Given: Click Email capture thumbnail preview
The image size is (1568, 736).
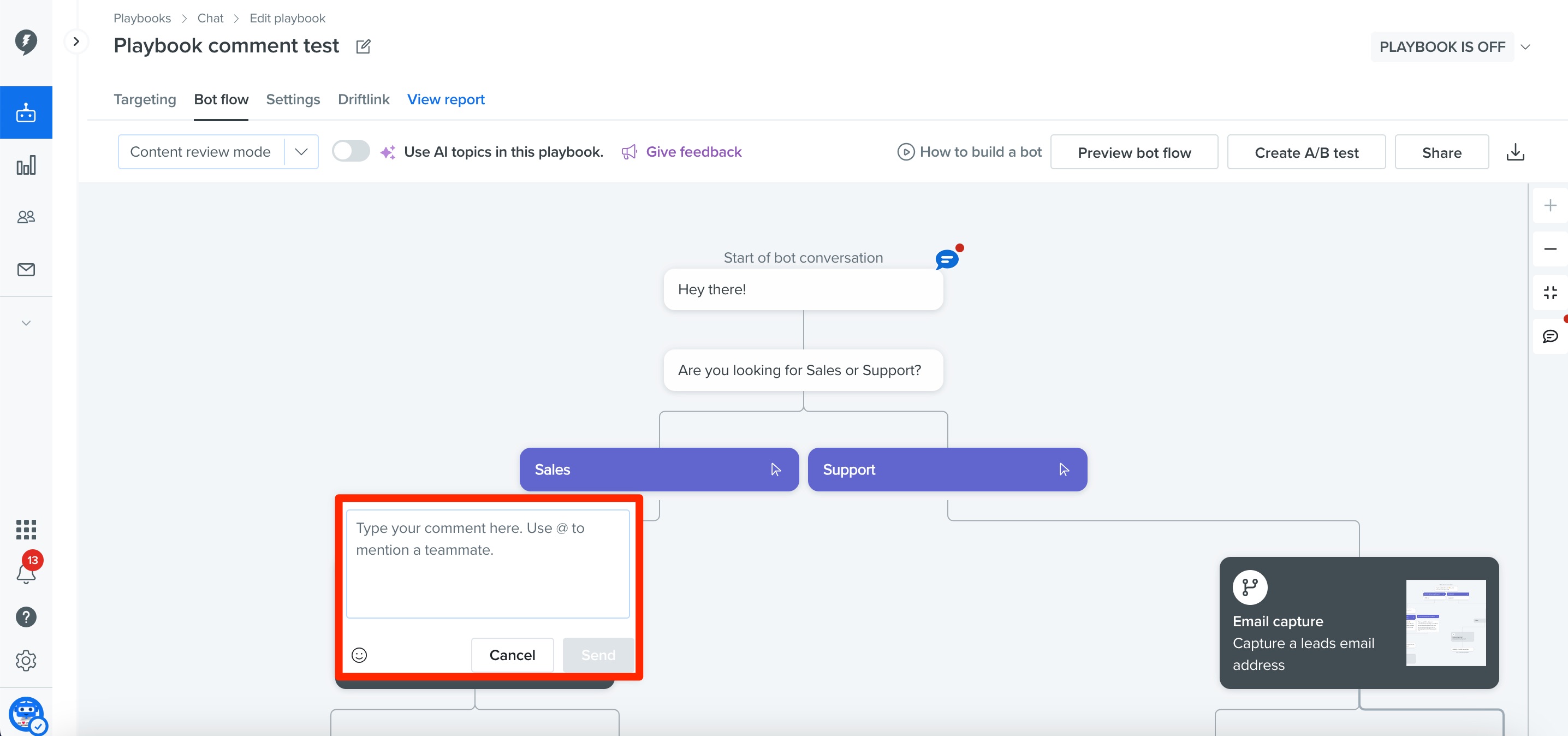Looking at the screenshot, I should (x=1446, y=622).
